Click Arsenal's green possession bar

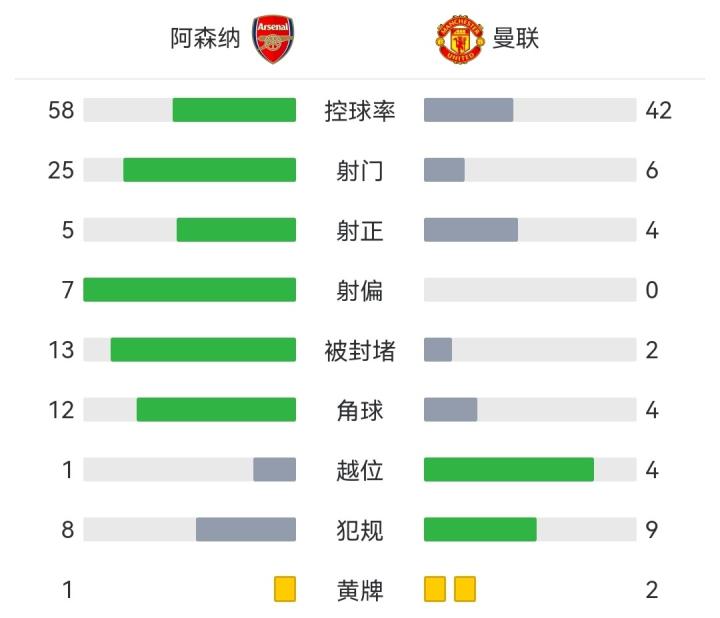234,110
